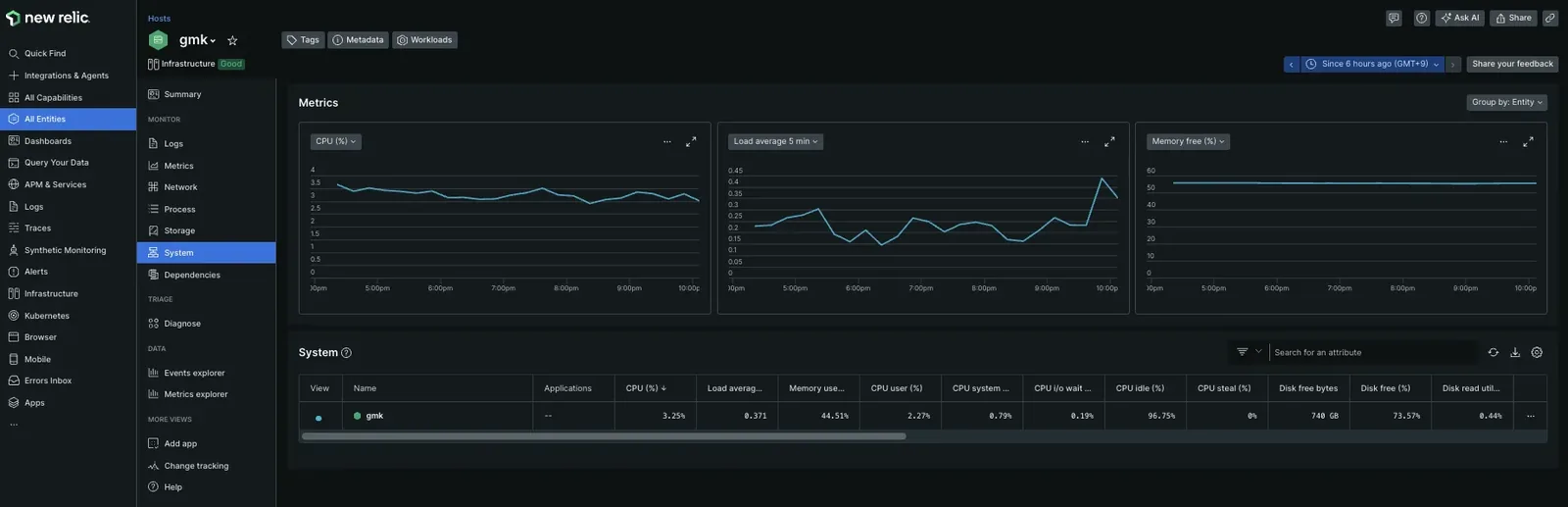The image size is (1568, 507).
Task: Open the gmk host name link in table
Action: [374, 416]
